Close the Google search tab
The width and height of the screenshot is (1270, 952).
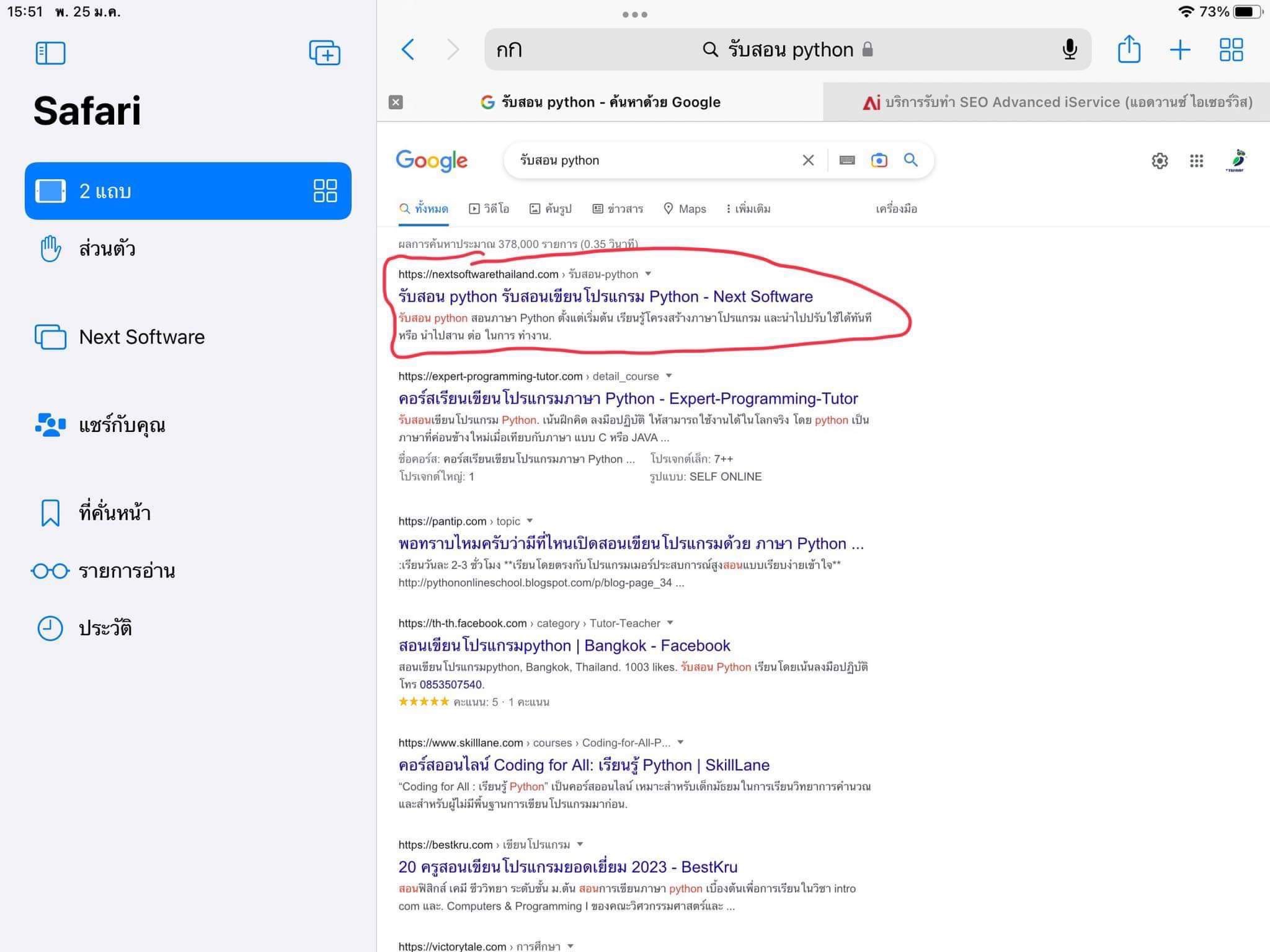[396, 102]
